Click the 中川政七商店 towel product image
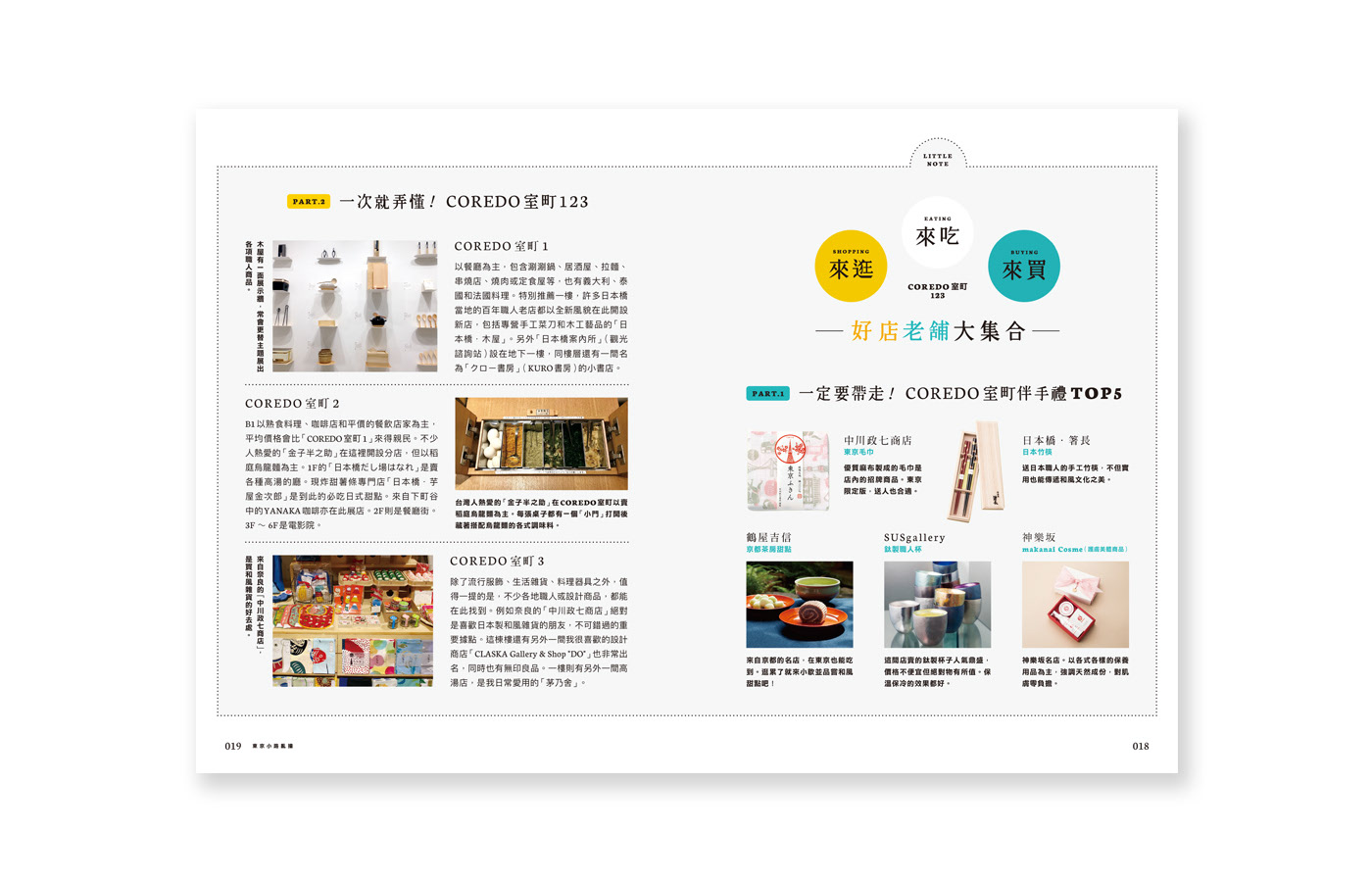This screenshot has width=1372, height=882. [x=788, y=471]
